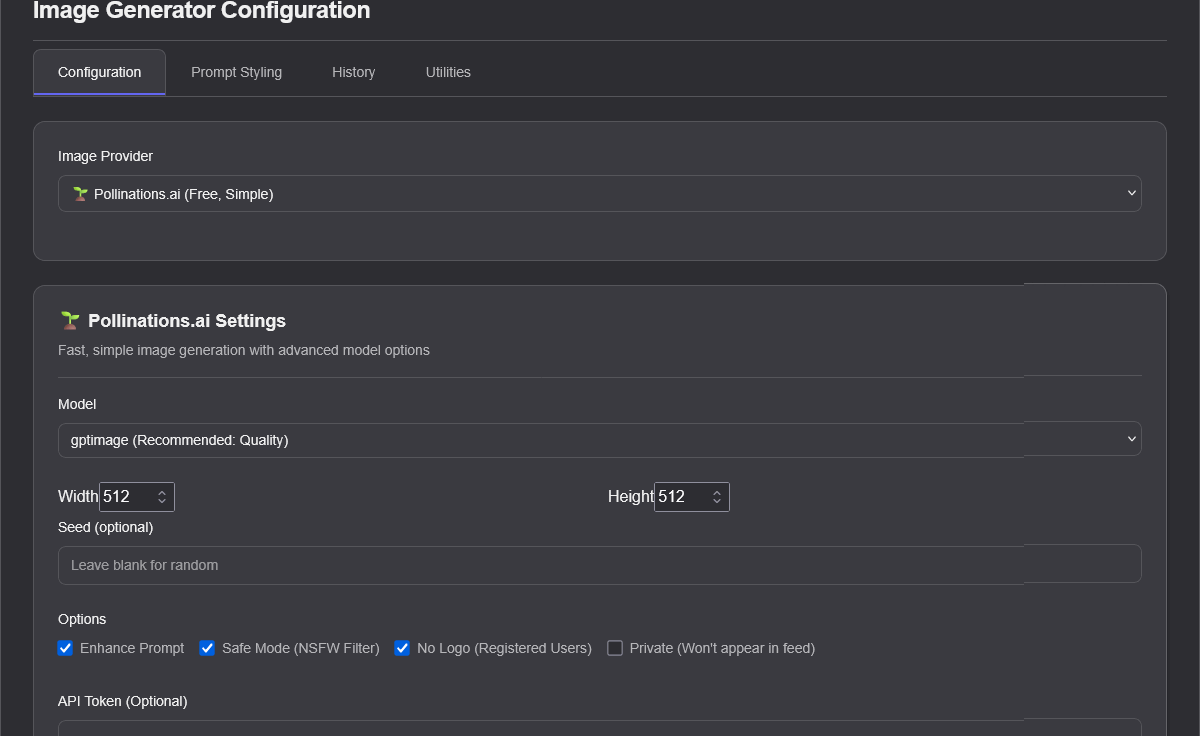Select the Configuration tab
The height and width of the screenshot is (736, 1200).
point(99,72)
